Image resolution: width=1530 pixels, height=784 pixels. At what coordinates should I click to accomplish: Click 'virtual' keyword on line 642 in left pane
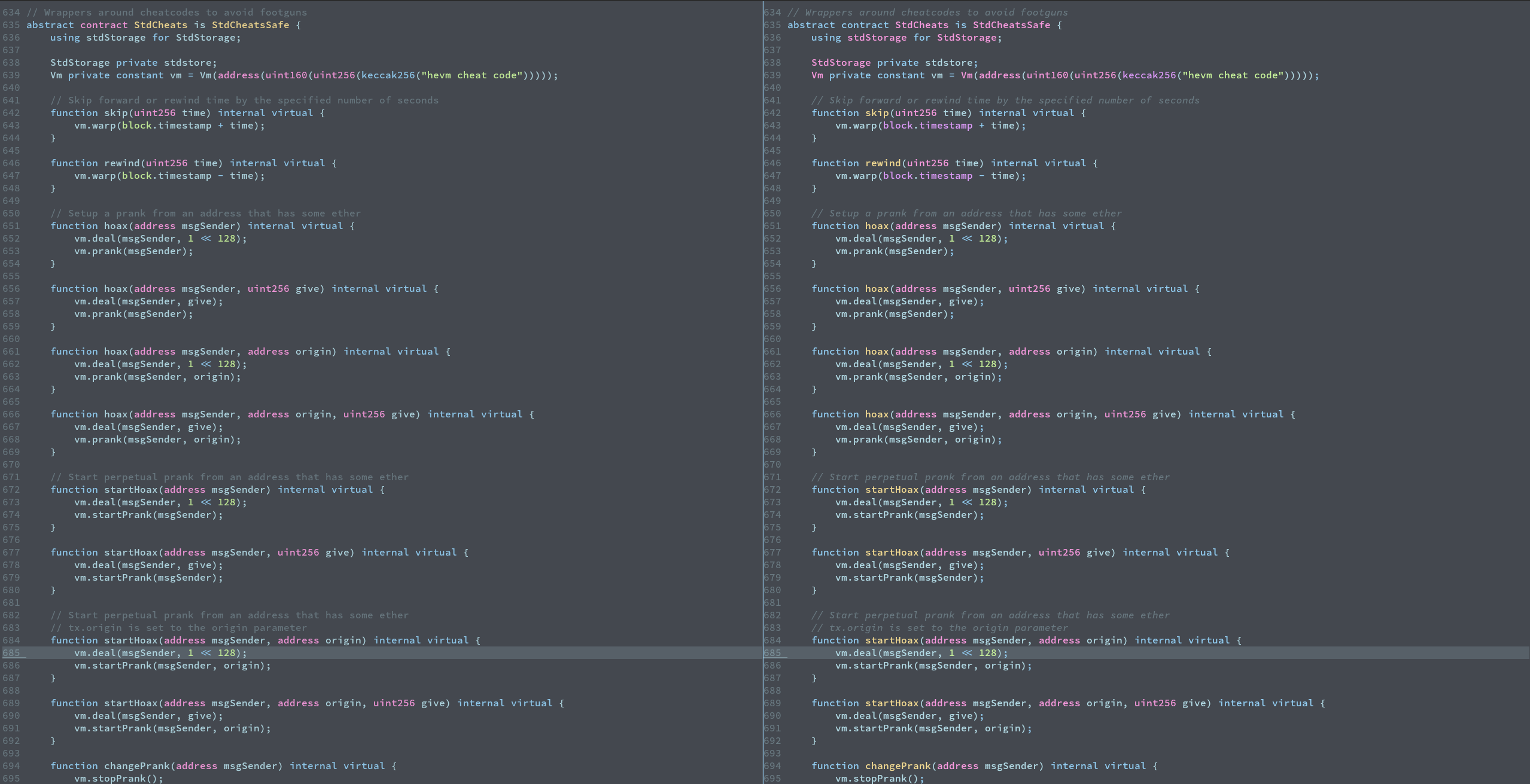click(292, 113)
